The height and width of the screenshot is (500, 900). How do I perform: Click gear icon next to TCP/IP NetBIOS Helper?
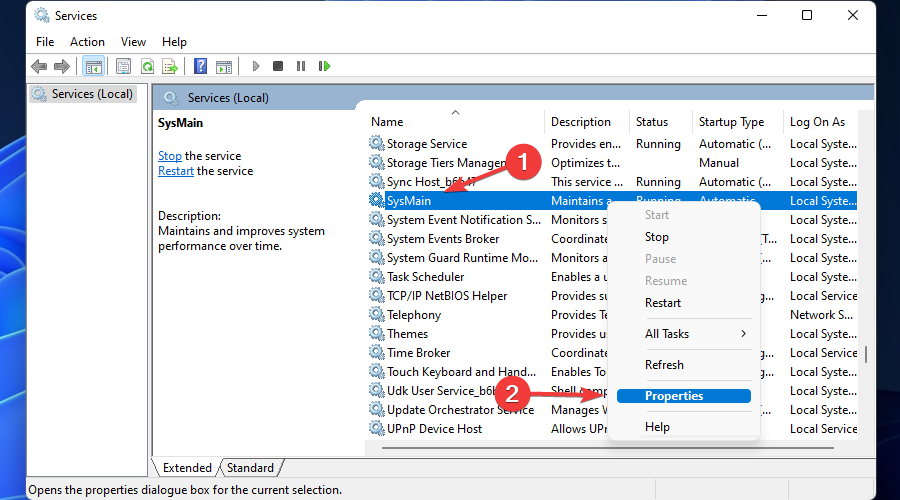(x=377, y=295)
